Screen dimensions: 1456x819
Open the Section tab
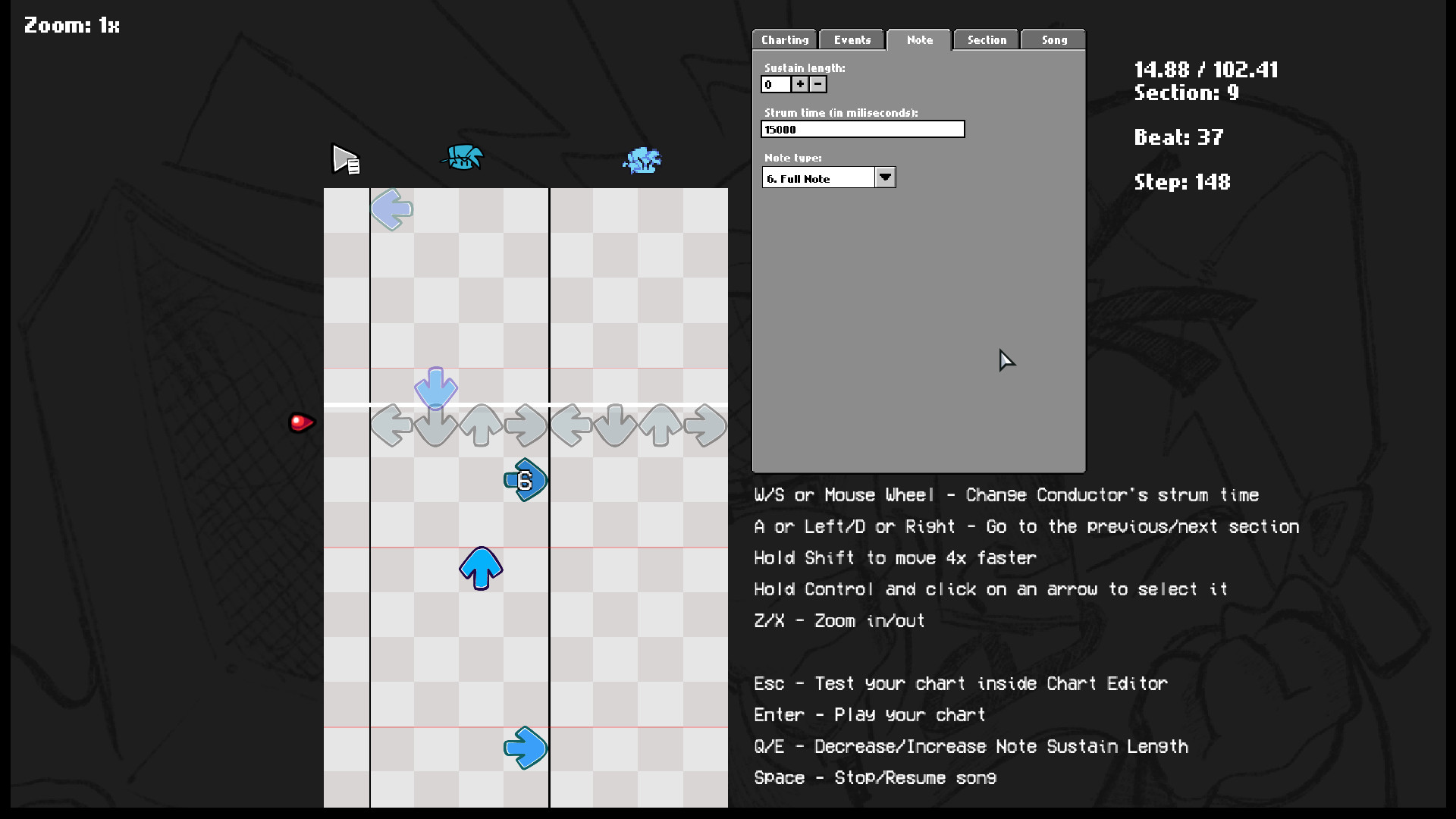tap(985, 39)
